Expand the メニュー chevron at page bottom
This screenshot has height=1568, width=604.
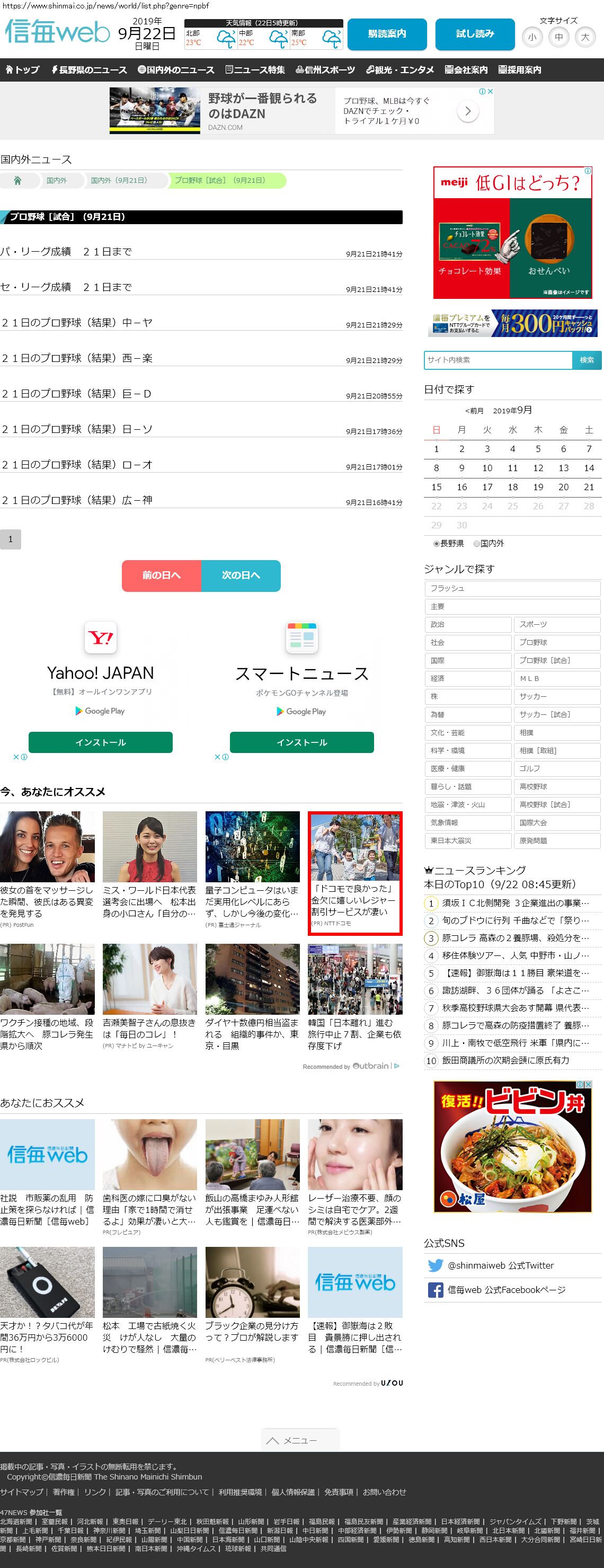[273, 1441]
